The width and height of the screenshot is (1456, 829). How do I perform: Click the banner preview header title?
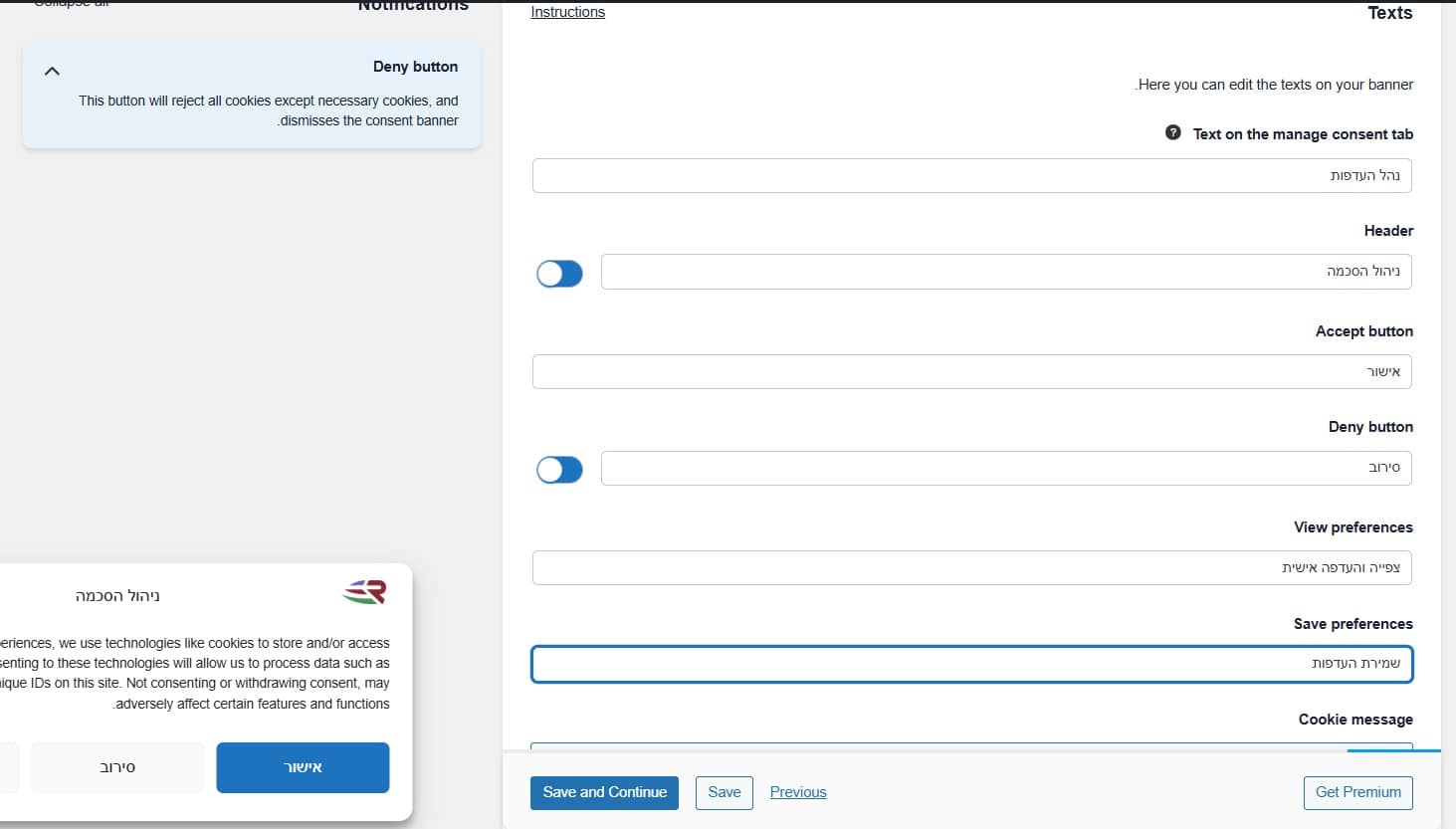tap(117, 595)
